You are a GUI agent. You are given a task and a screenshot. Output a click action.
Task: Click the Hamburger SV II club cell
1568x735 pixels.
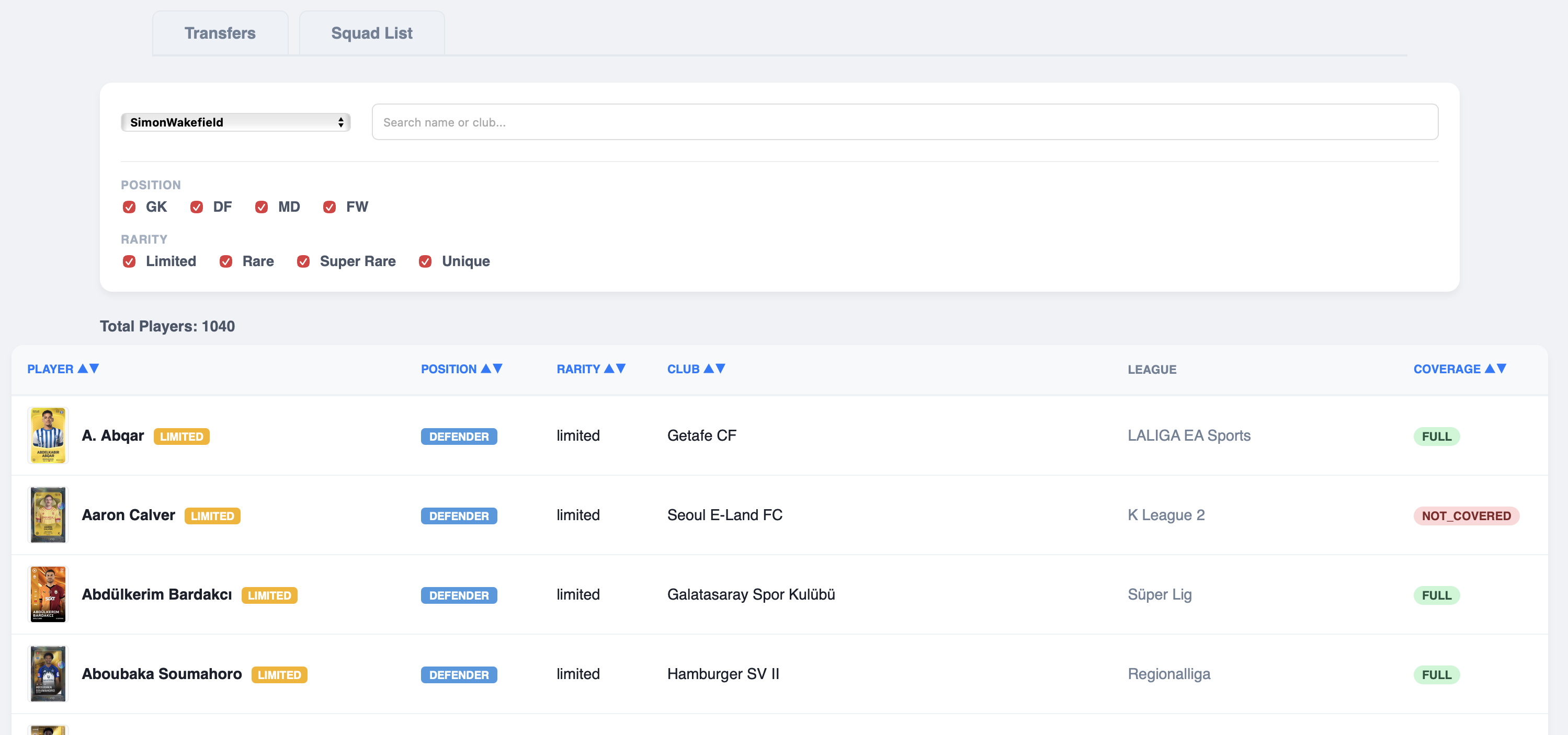[723, 673]
